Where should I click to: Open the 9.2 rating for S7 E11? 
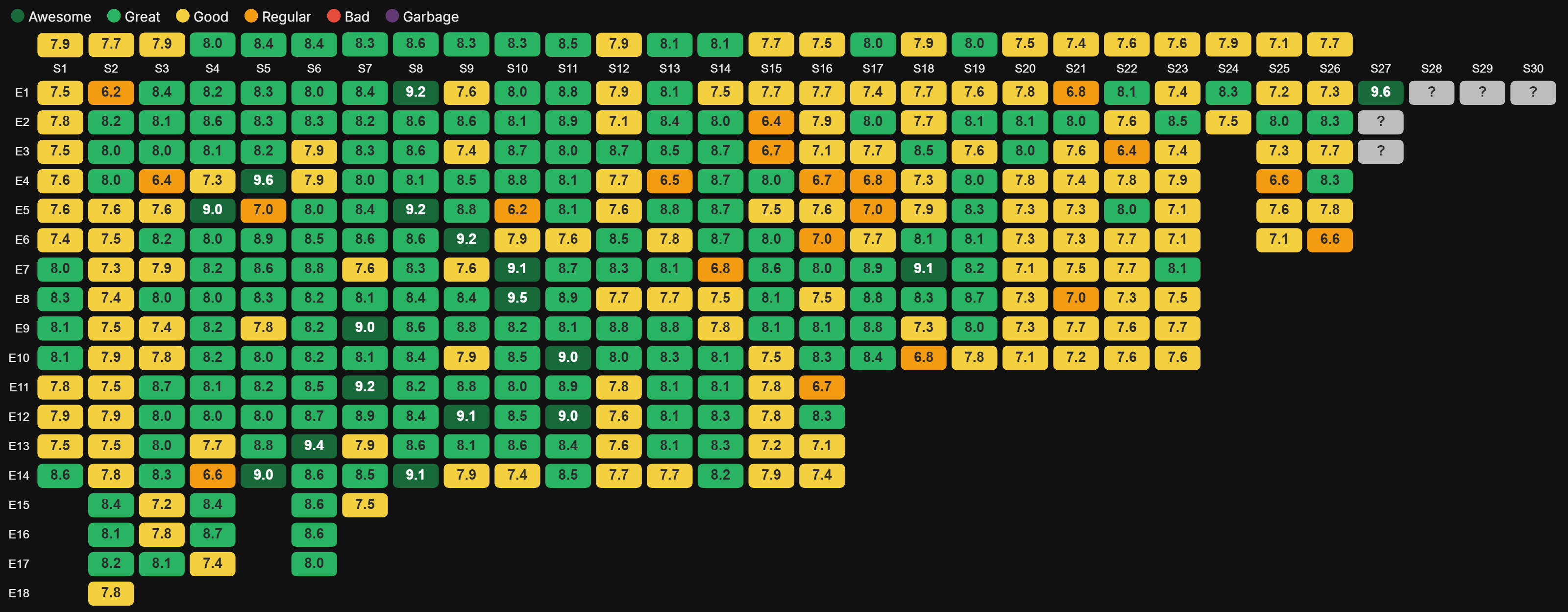365,387
